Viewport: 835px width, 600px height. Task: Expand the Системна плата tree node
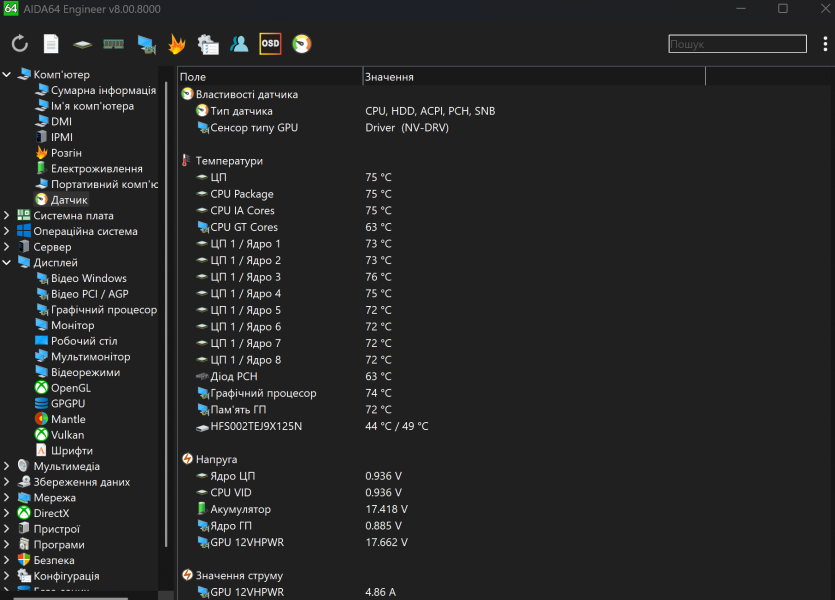pyautogui.click(x=8, y=216)
